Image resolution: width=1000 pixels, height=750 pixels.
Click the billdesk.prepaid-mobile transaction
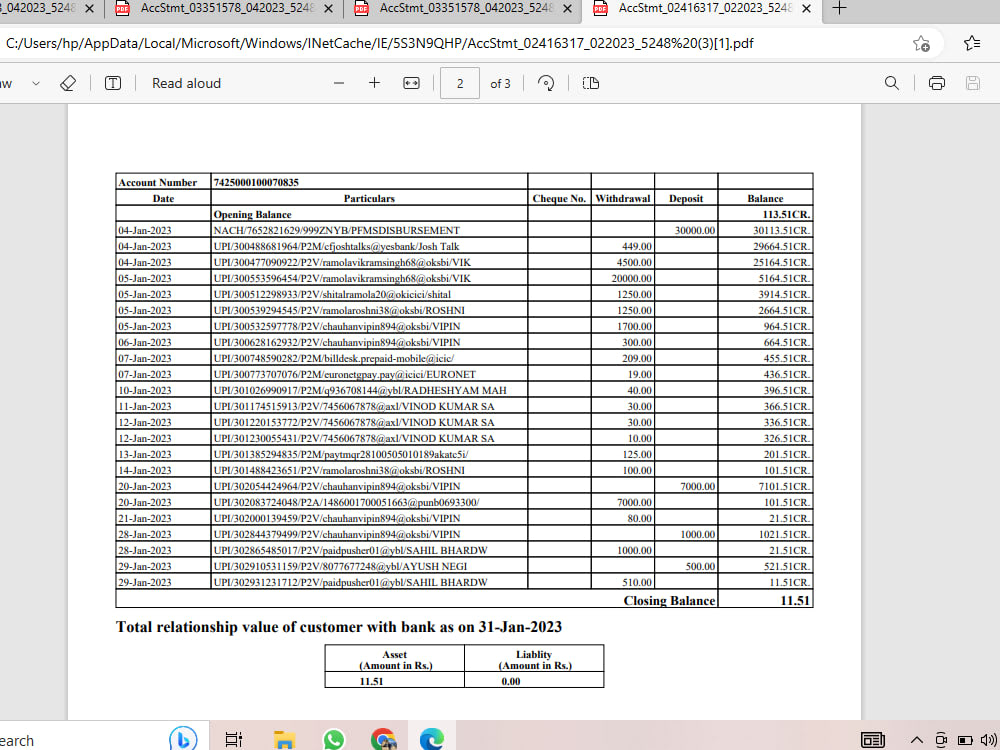pos(334,358)
